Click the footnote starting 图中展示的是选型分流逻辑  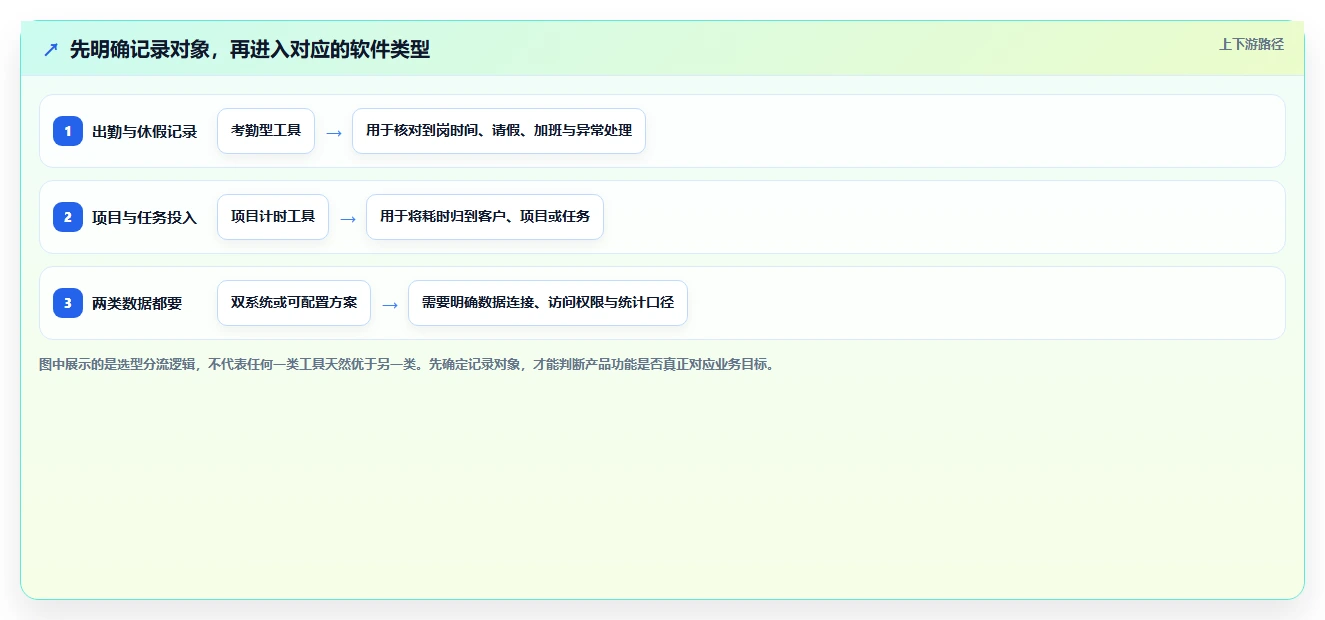pos(407,364)
